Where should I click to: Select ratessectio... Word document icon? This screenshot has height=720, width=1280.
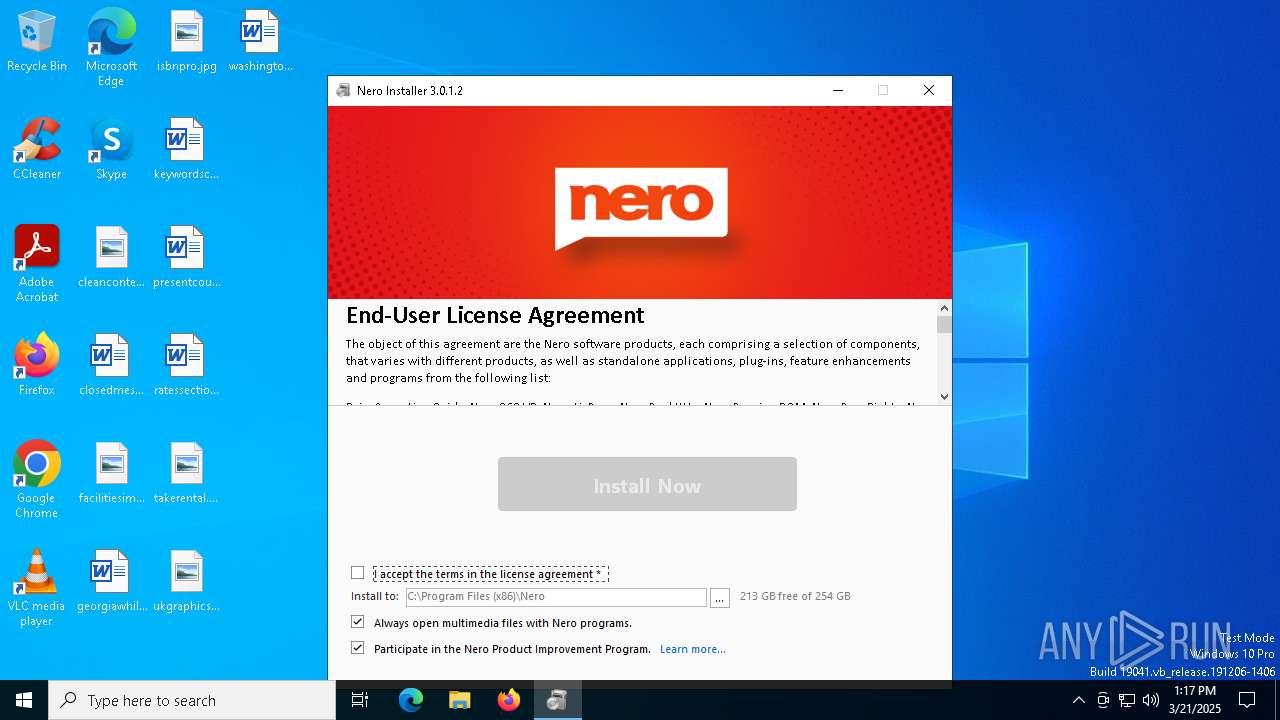click(x=186, y=365)
